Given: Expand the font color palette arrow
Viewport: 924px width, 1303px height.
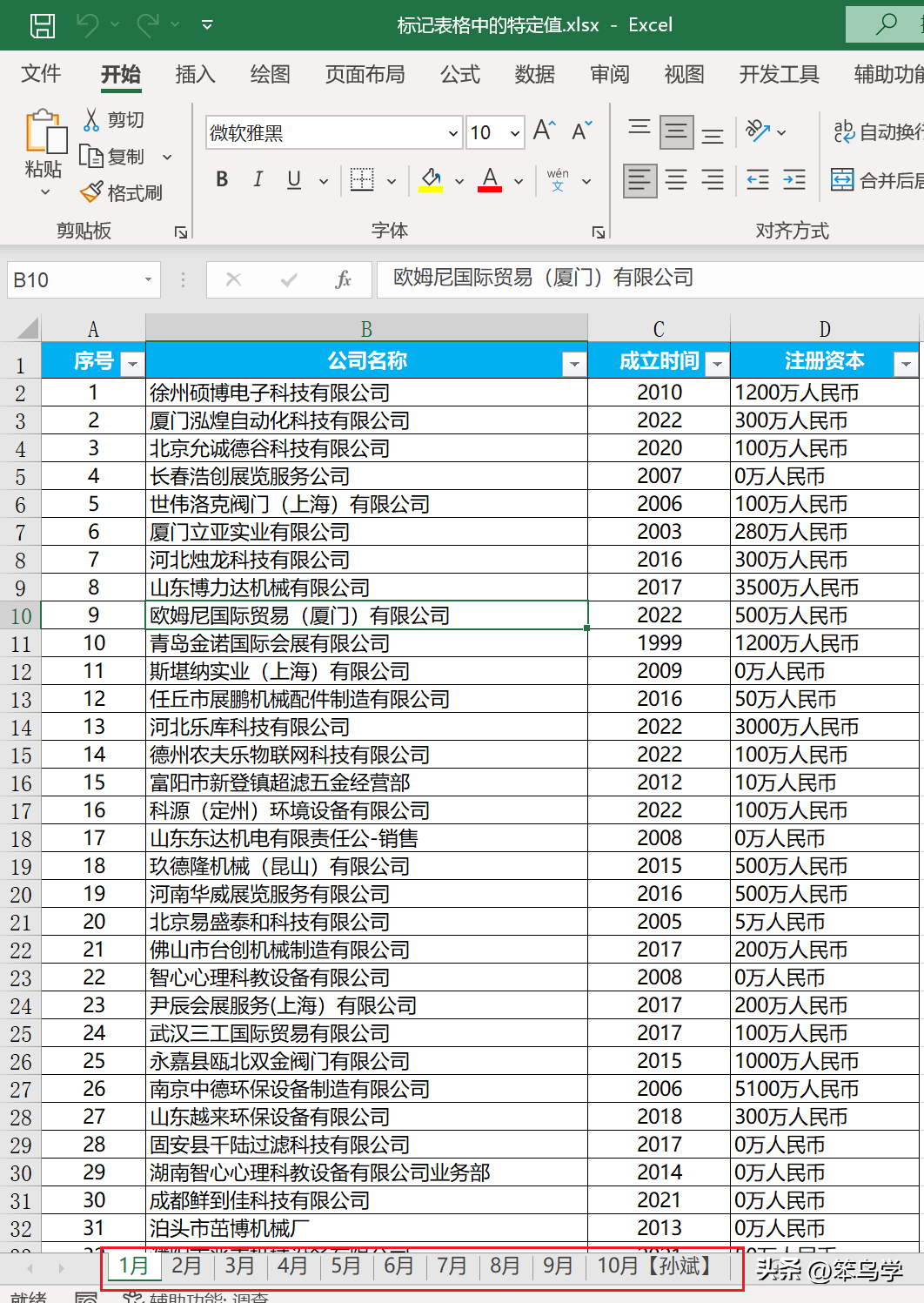Looking at the screenshot, I should (519, 181).
